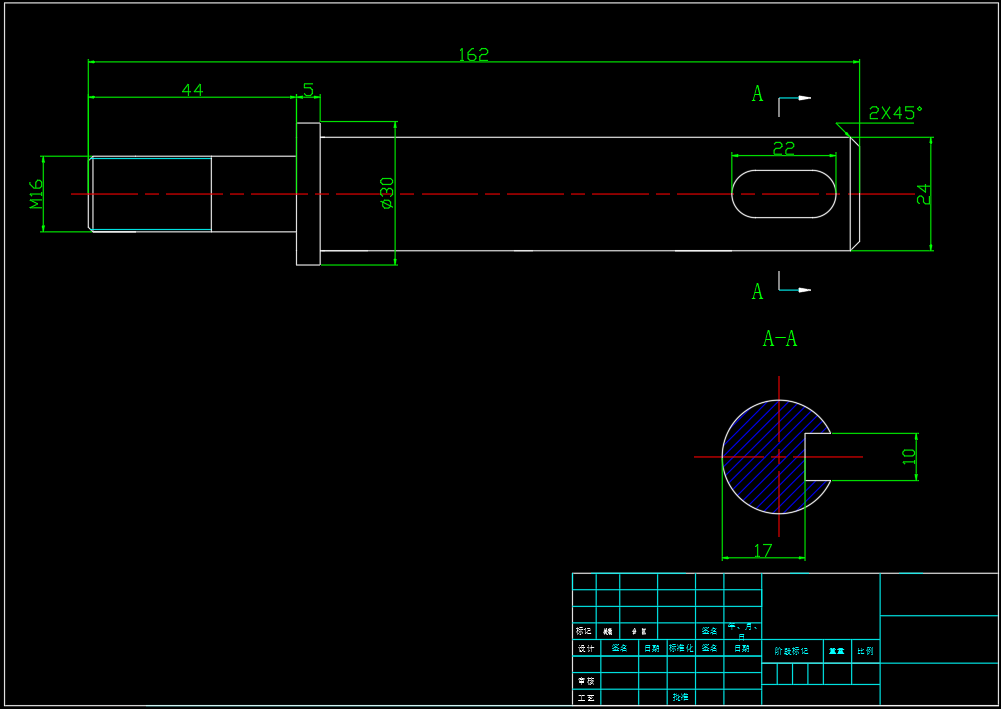Click the 标准化 cell in title block
The height and width of the screenshot is (709, 1001).
click(681, 648)
